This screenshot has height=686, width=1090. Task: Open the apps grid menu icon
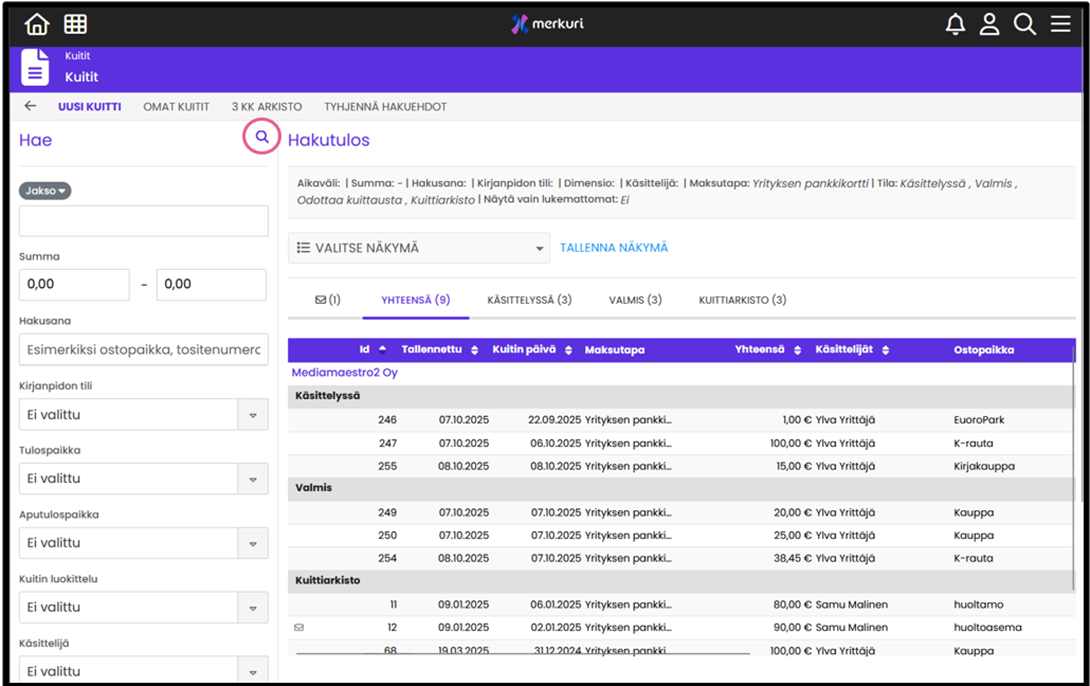coord(75,25)
